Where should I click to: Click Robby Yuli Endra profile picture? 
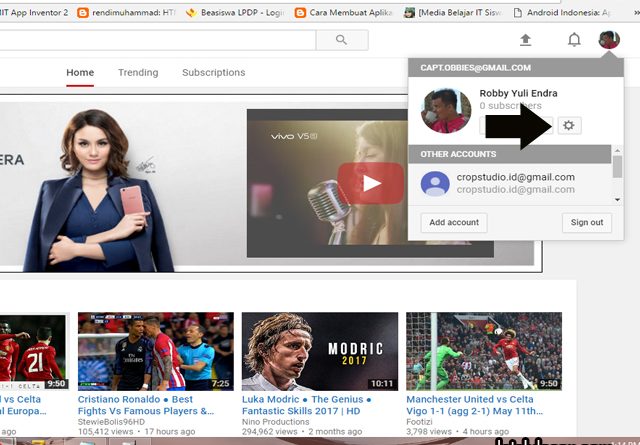click(446, 110)
